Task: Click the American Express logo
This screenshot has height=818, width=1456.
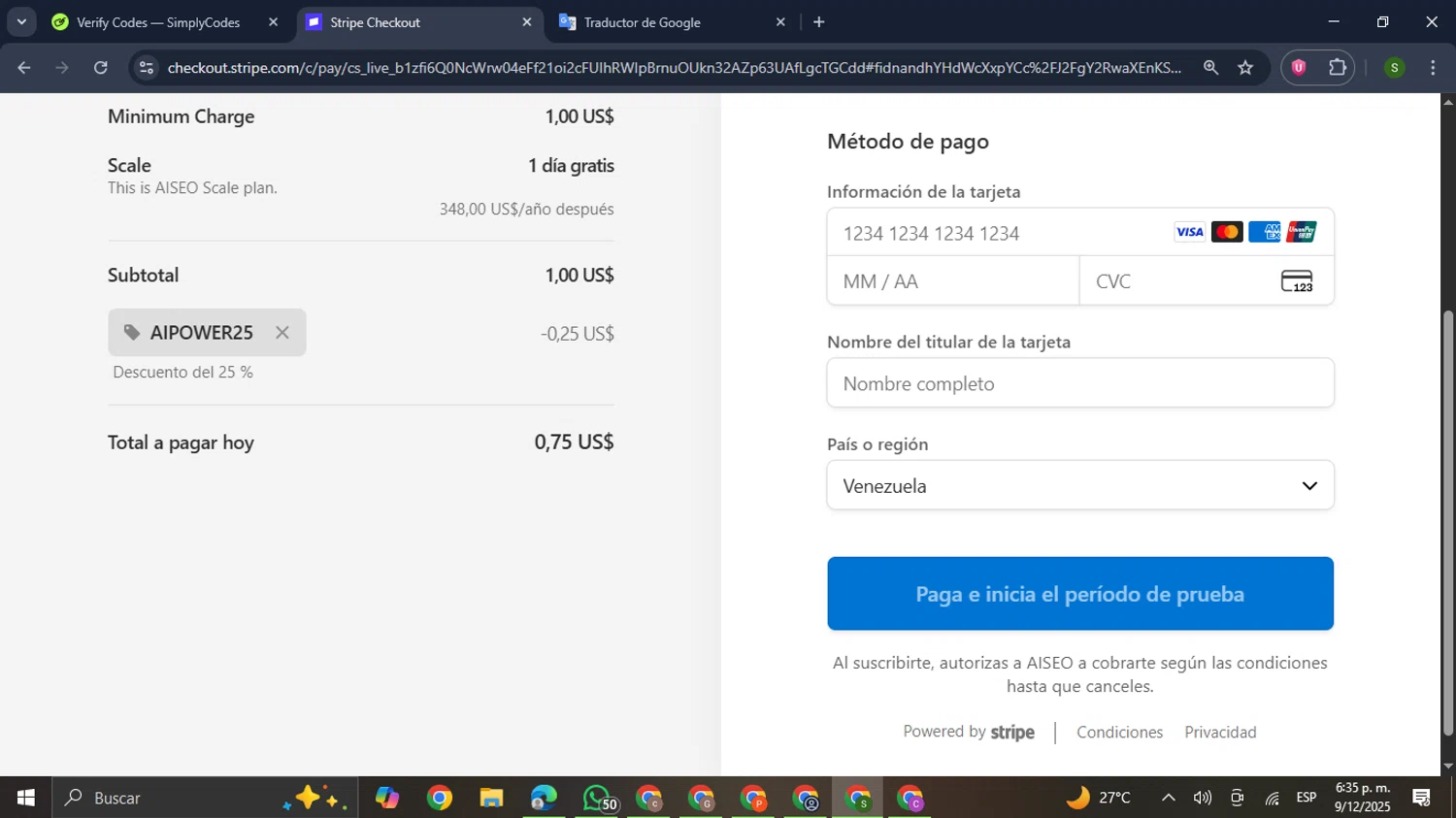Action: coord(1264,232)
